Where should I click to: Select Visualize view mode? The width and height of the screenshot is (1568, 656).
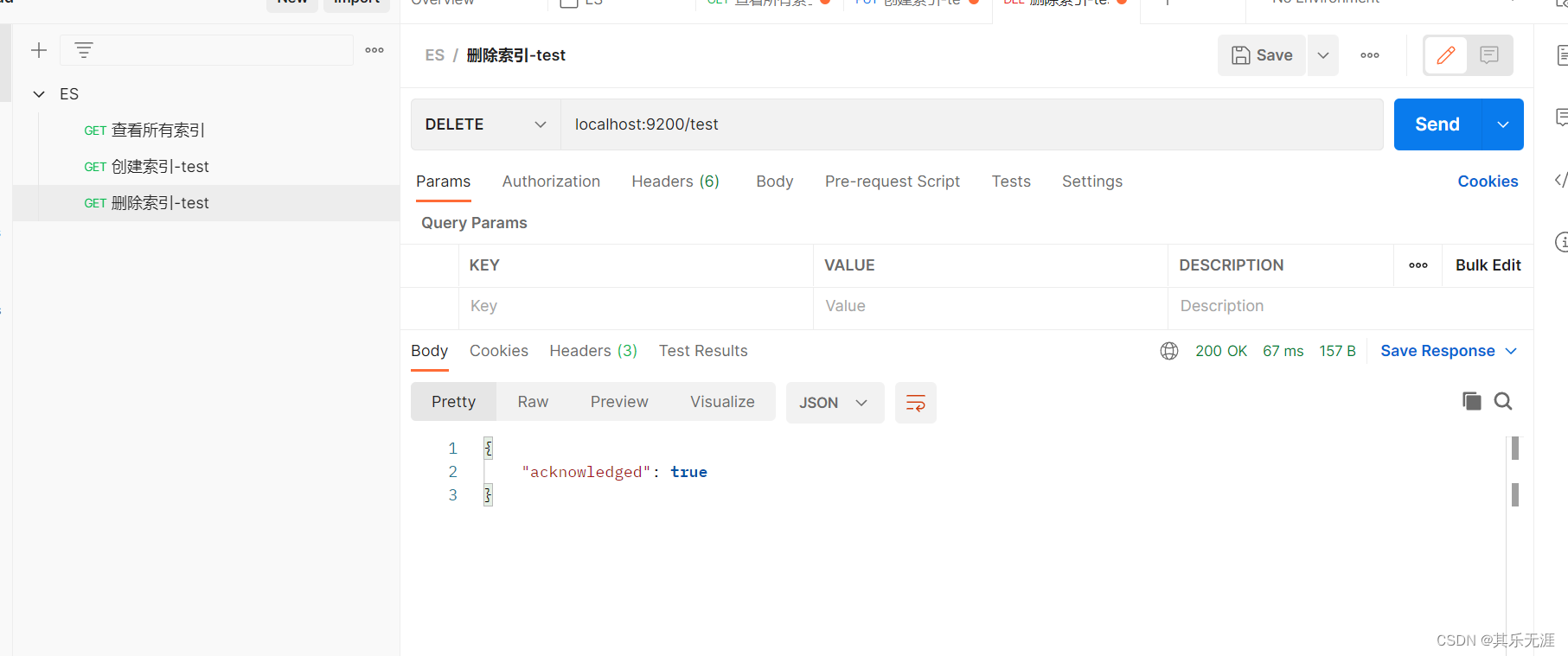[x=722, y=402]
